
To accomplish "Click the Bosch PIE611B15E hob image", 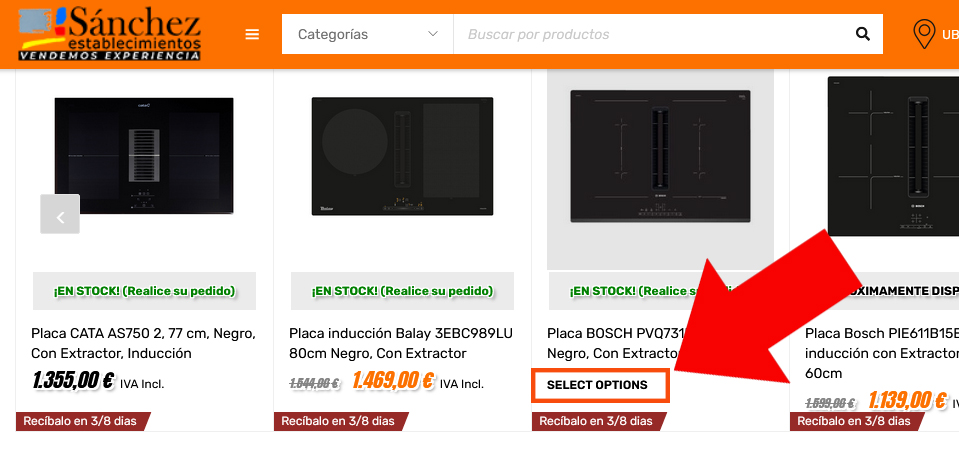I will click(894, 157).
